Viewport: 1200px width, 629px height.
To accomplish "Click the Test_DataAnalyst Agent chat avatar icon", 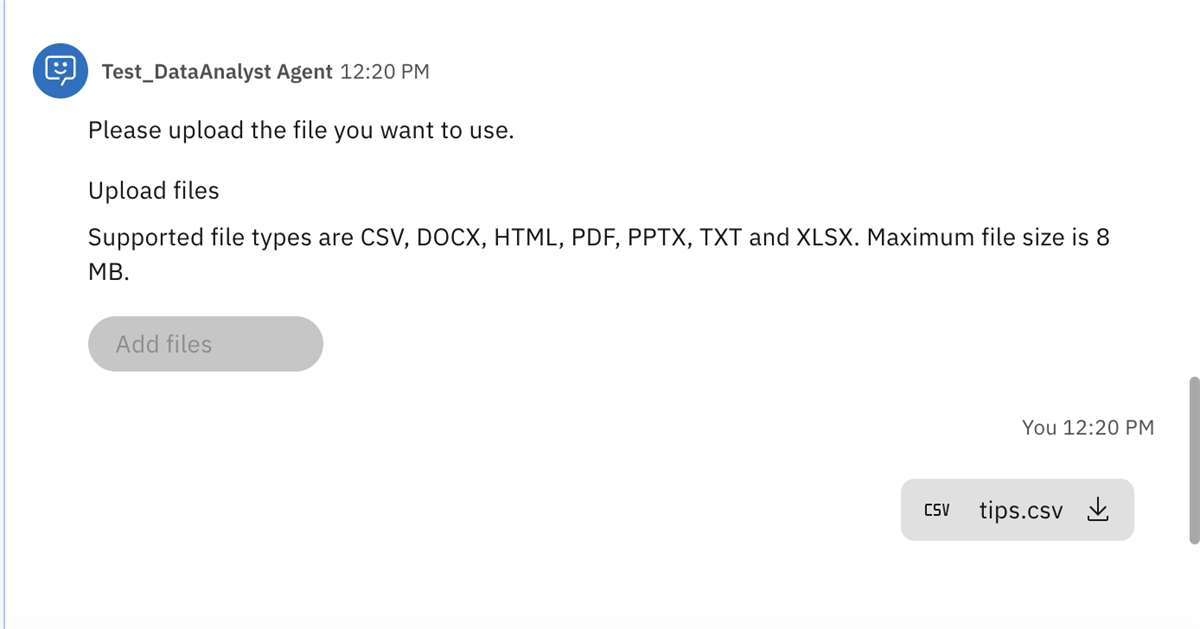I will click(62, 70).
